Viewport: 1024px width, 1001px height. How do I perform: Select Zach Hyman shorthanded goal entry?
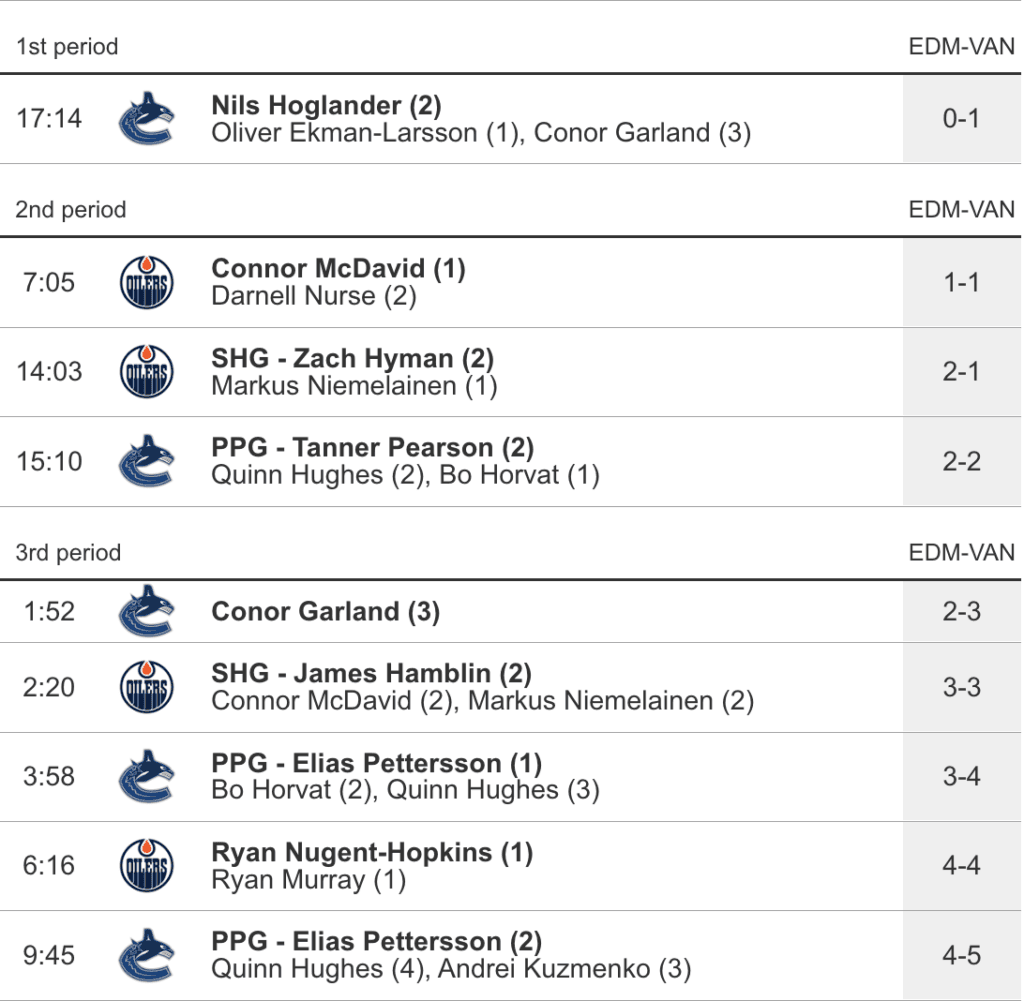[x=352, y=358]
